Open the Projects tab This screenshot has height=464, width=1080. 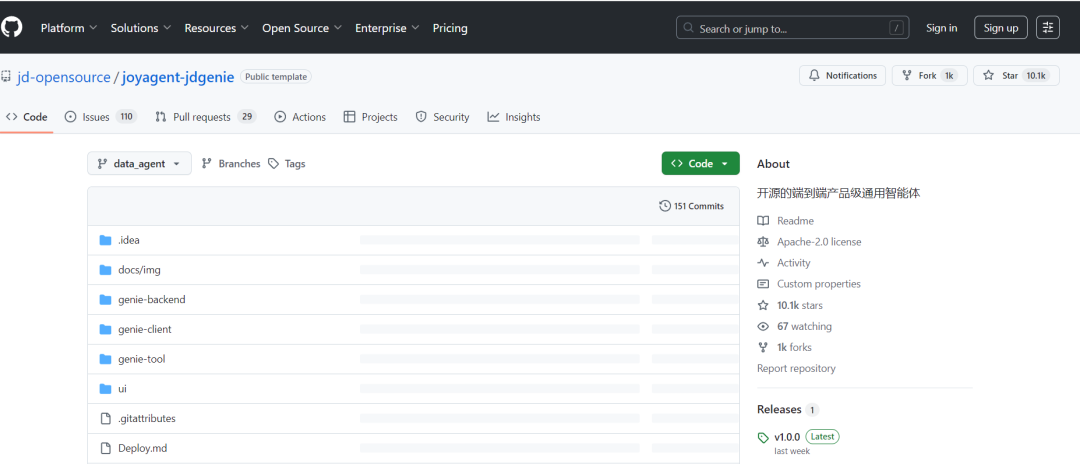click(371, 117)
